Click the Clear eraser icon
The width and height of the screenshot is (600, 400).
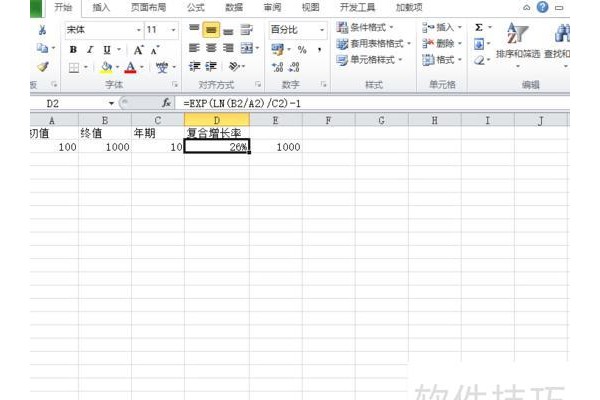tap(479, 60)
